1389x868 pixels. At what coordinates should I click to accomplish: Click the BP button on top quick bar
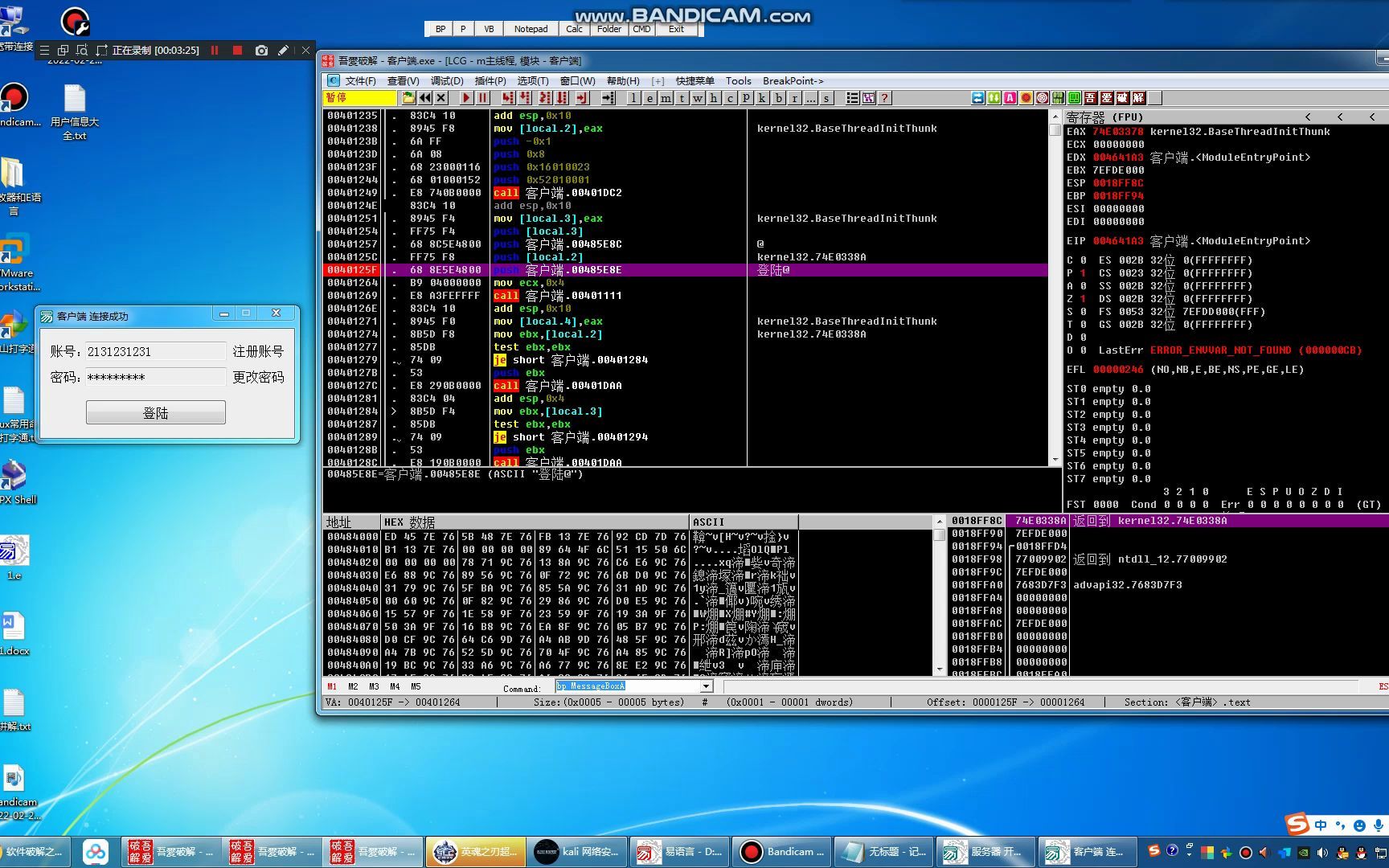click(440, 29)
